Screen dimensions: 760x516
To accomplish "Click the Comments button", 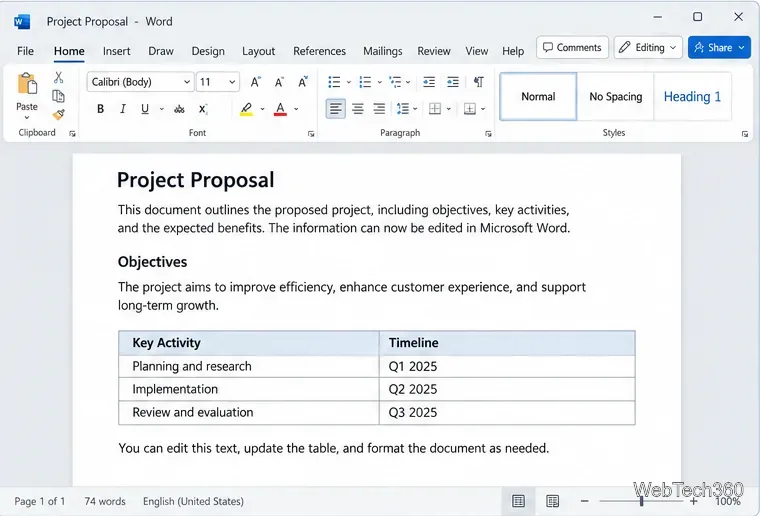I will [572, 47].
